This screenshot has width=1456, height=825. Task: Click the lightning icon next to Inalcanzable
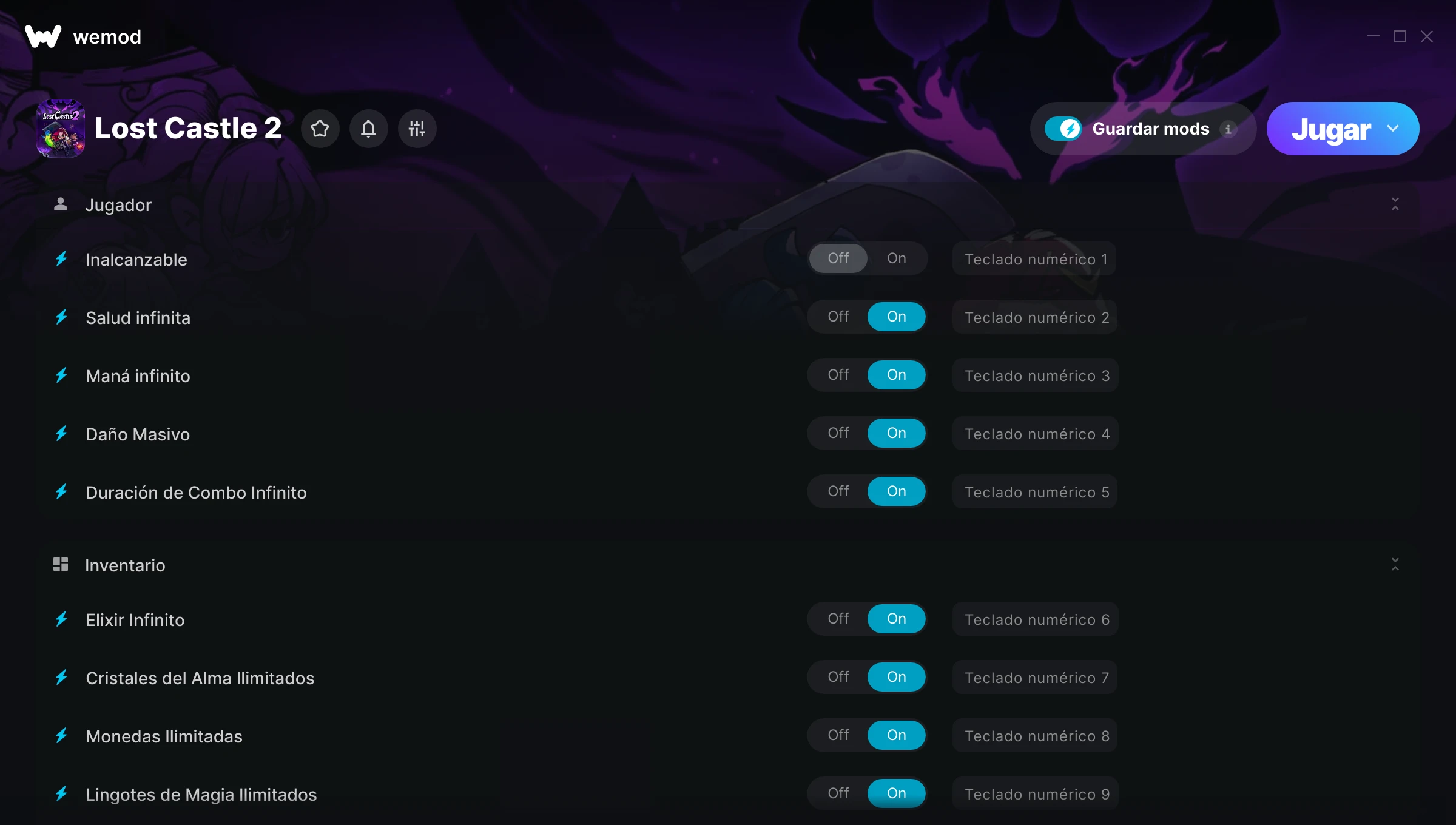tap(61, 259)
